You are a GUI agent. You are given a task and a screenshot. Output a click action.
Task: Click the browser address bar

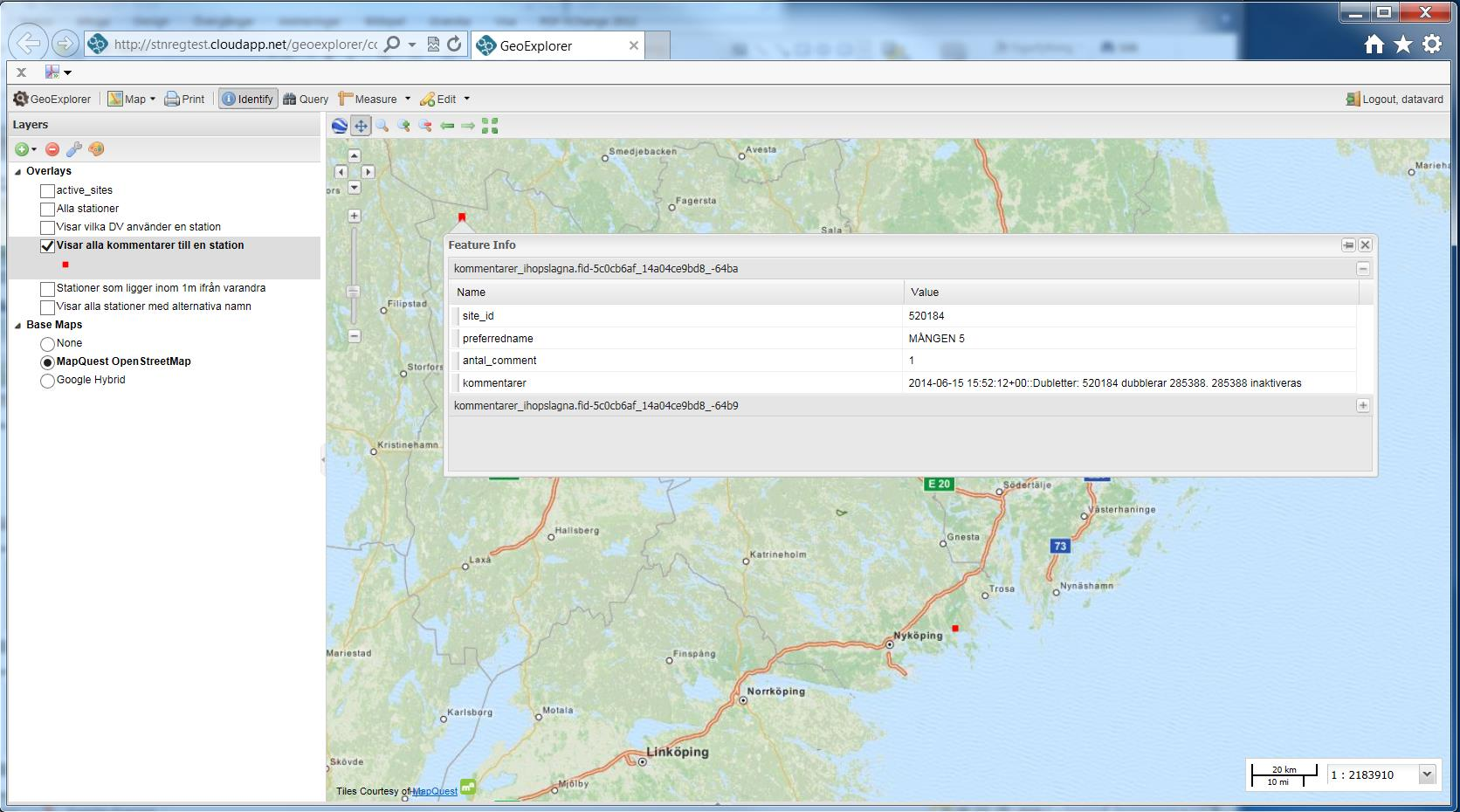coord(244,45)
